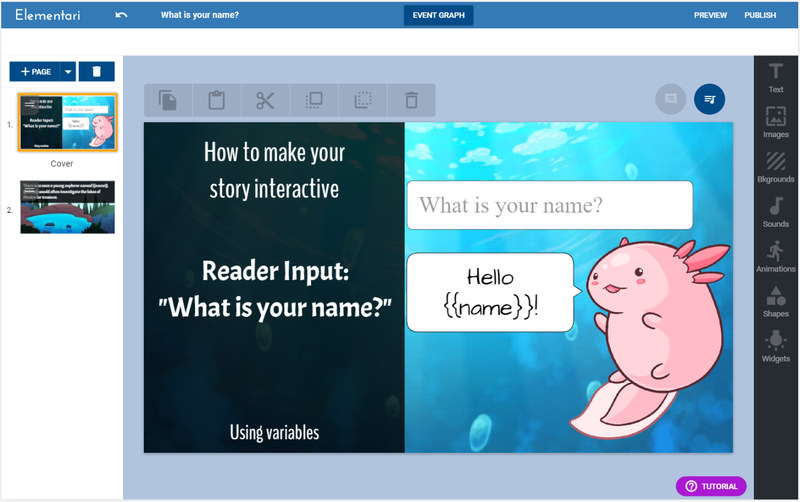Open the Tutorial help button
Viewport: 800px width, 502px height.
pos(711,486)
